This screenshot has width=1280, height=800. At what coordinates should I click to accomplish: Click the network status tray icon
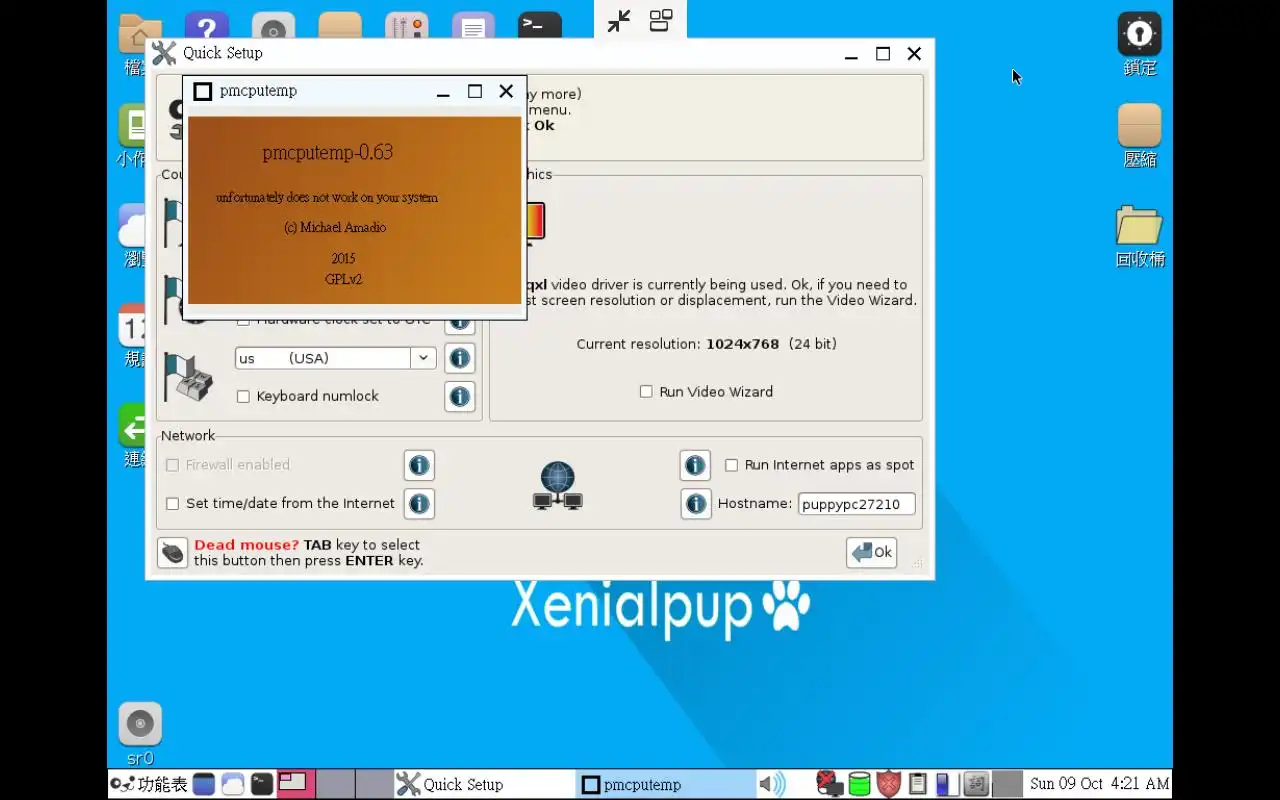pyautogui.click(x=829, y=784)
